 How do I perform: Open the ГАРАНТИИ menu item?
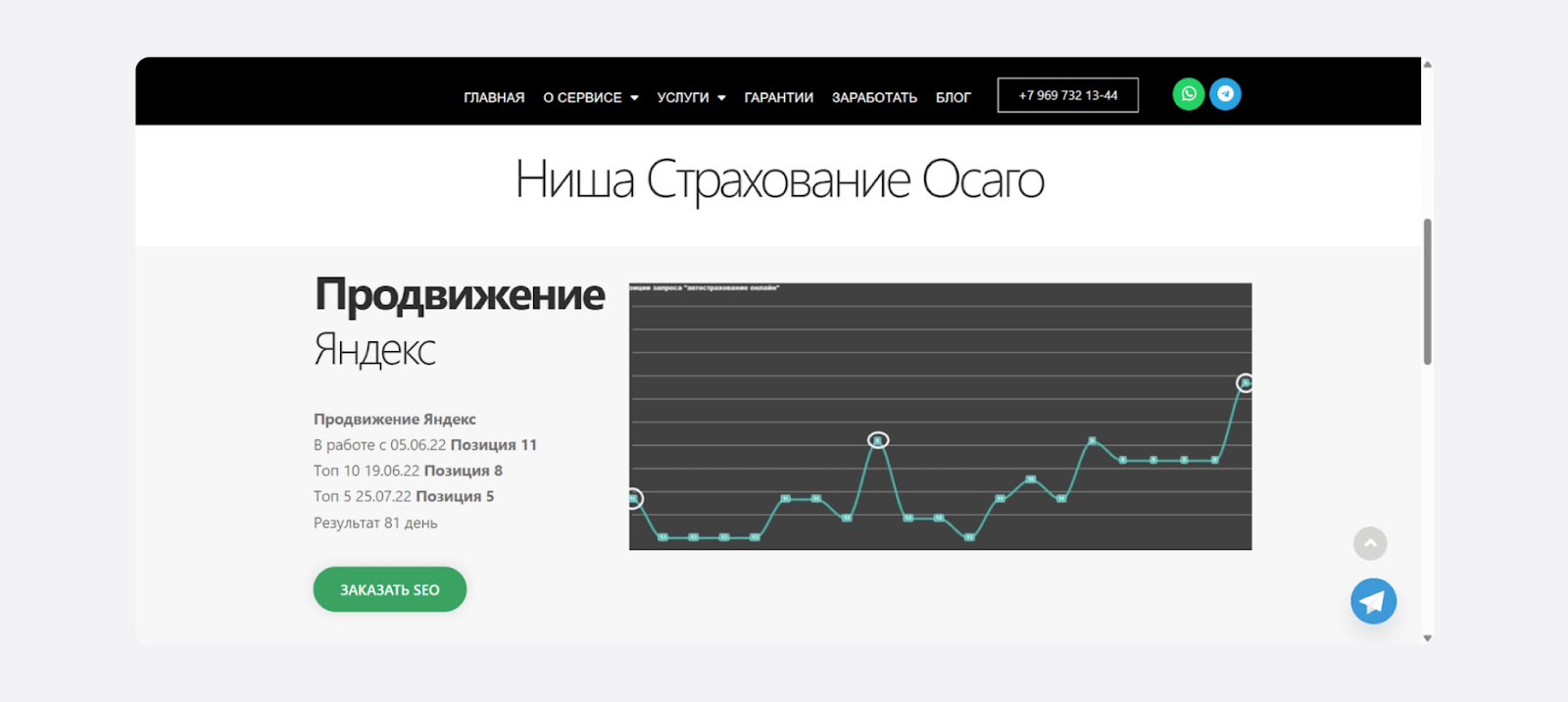click(778, 98)
